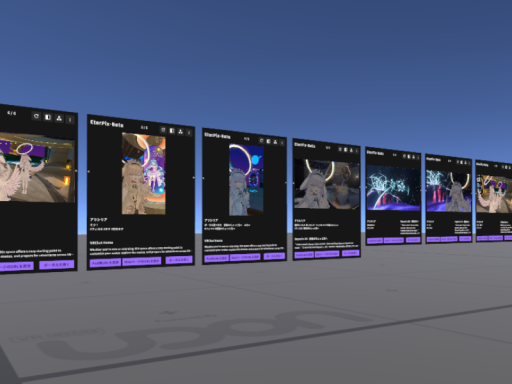Click the hierarchy icon on the blonde avatar panel
This screenshot has height=384, width=512.
[x=180, y=132]
